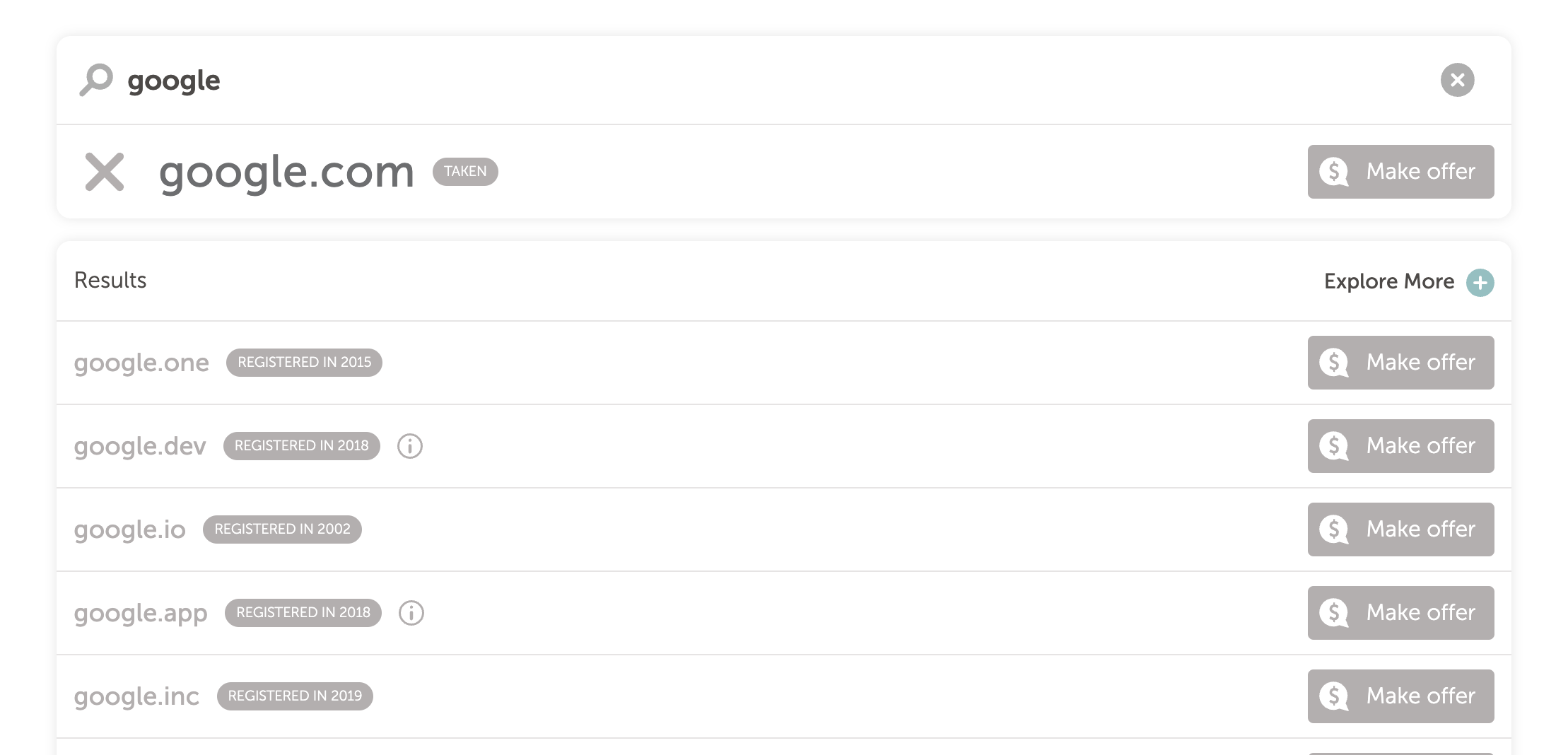Make an offer on google.io

(x=1400, y=529)
